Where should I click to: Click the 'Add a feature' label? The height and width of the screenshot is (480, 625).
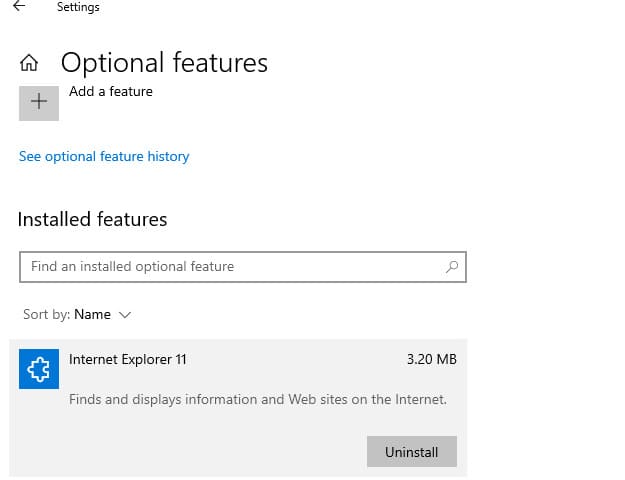[111, 91]
